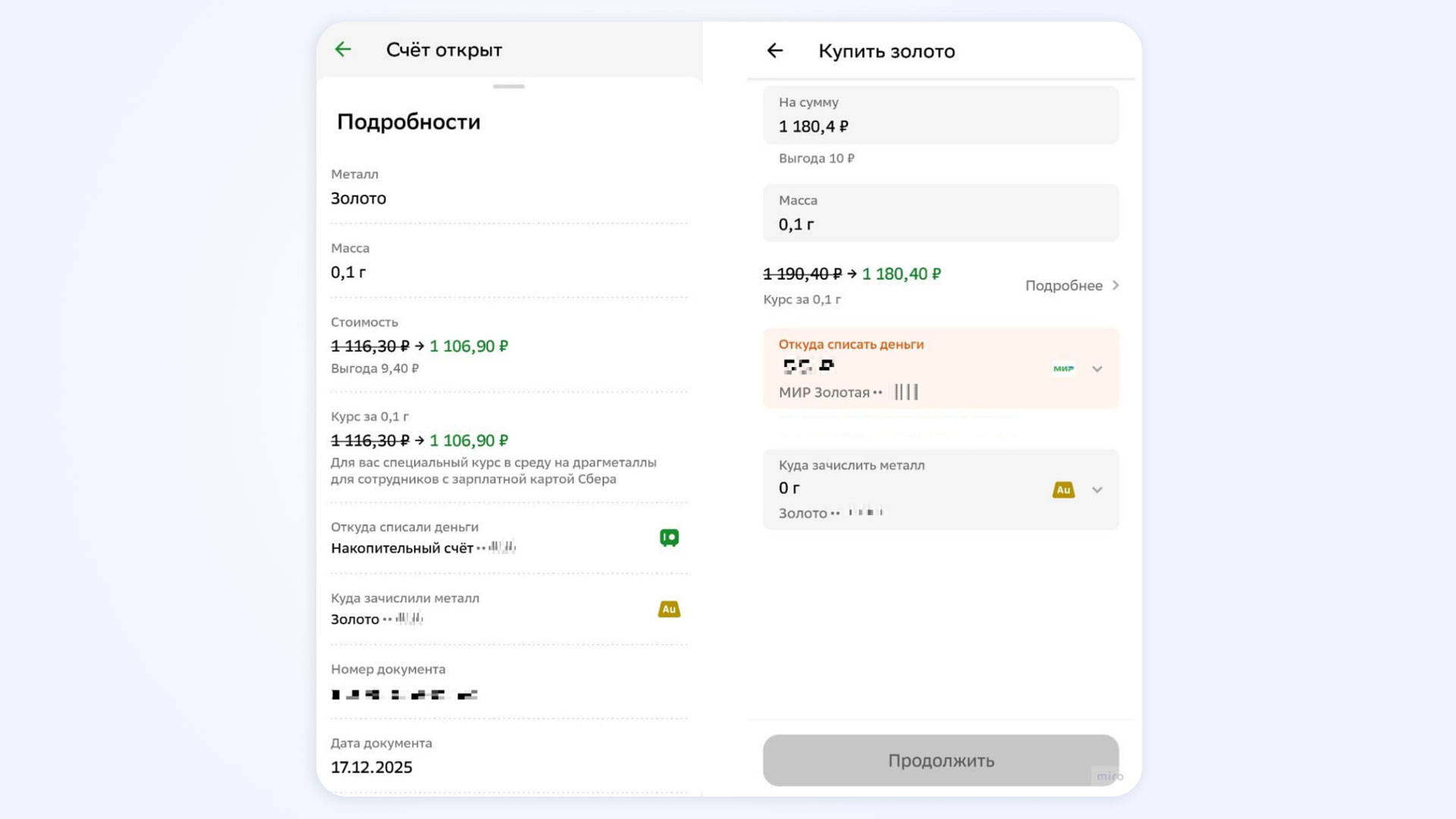
Task: Tap the Подробности heading
Action: (409, 122)
